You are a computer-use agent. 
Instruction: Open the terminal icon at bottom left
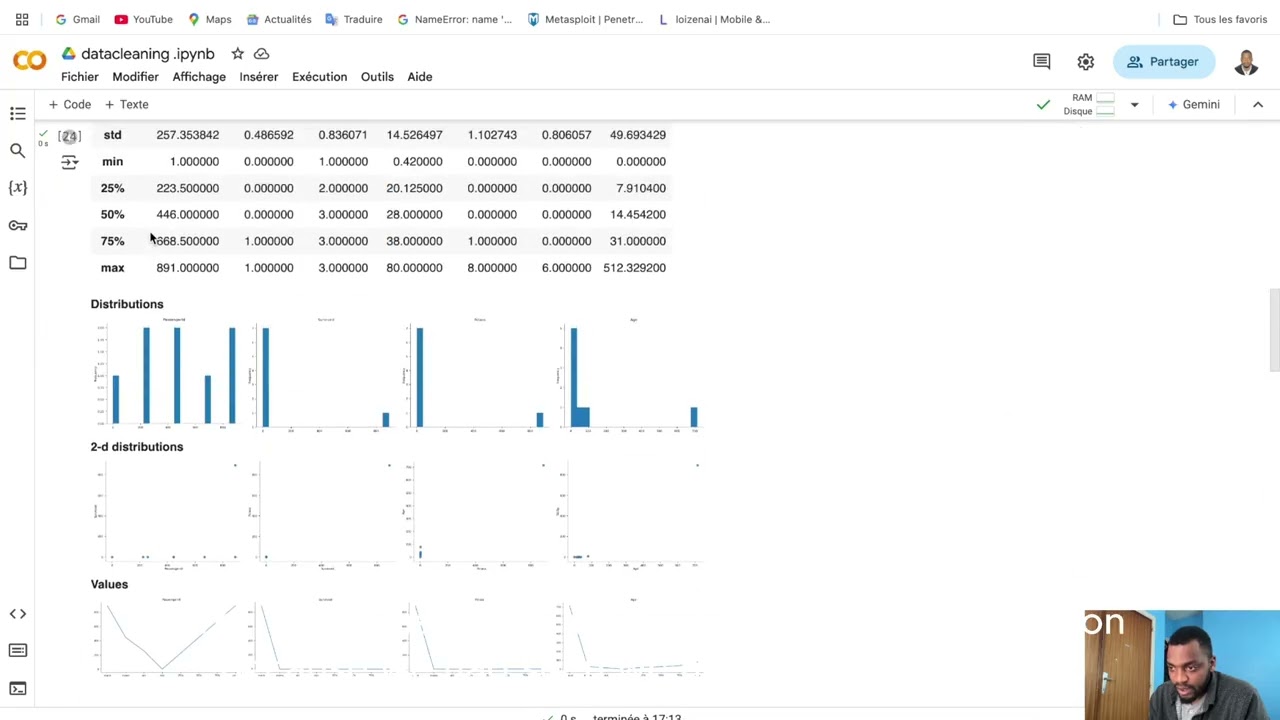tap(18, 688)
